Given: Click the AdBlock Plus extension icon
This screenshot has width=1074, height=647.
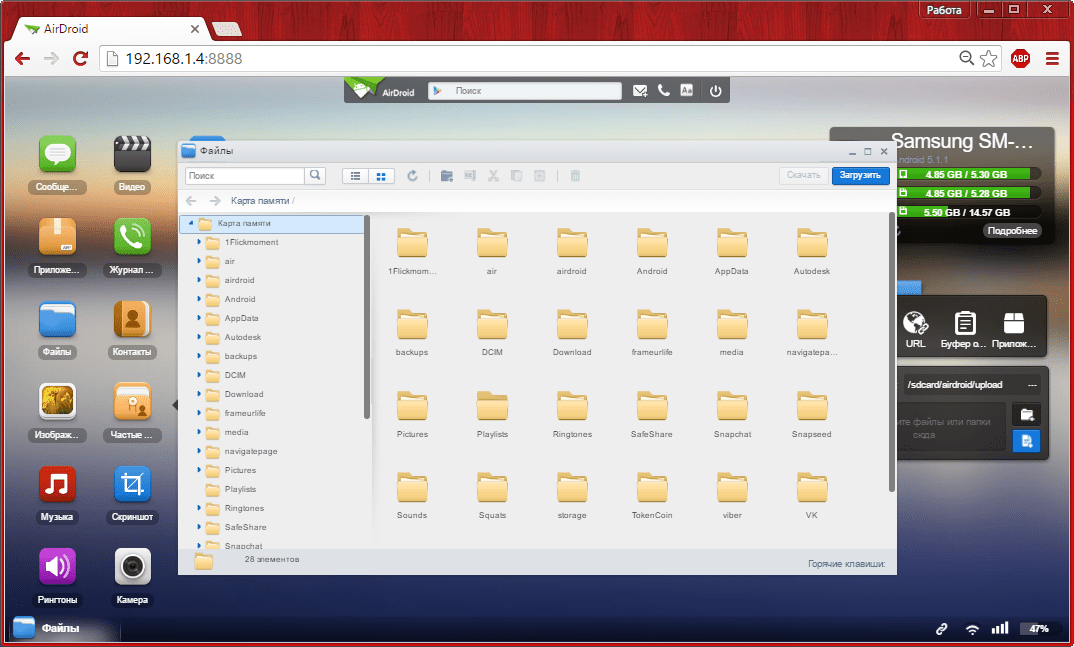Looking at the screenshot, I should (x=1020, y=58).
